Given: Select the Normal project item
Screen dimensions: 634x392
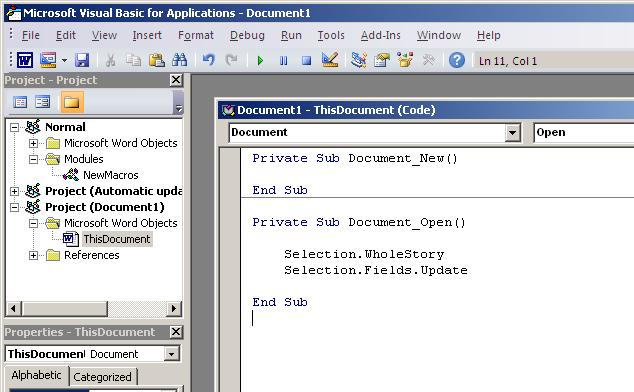Looking at the screenshot, I should click(65, 127).
